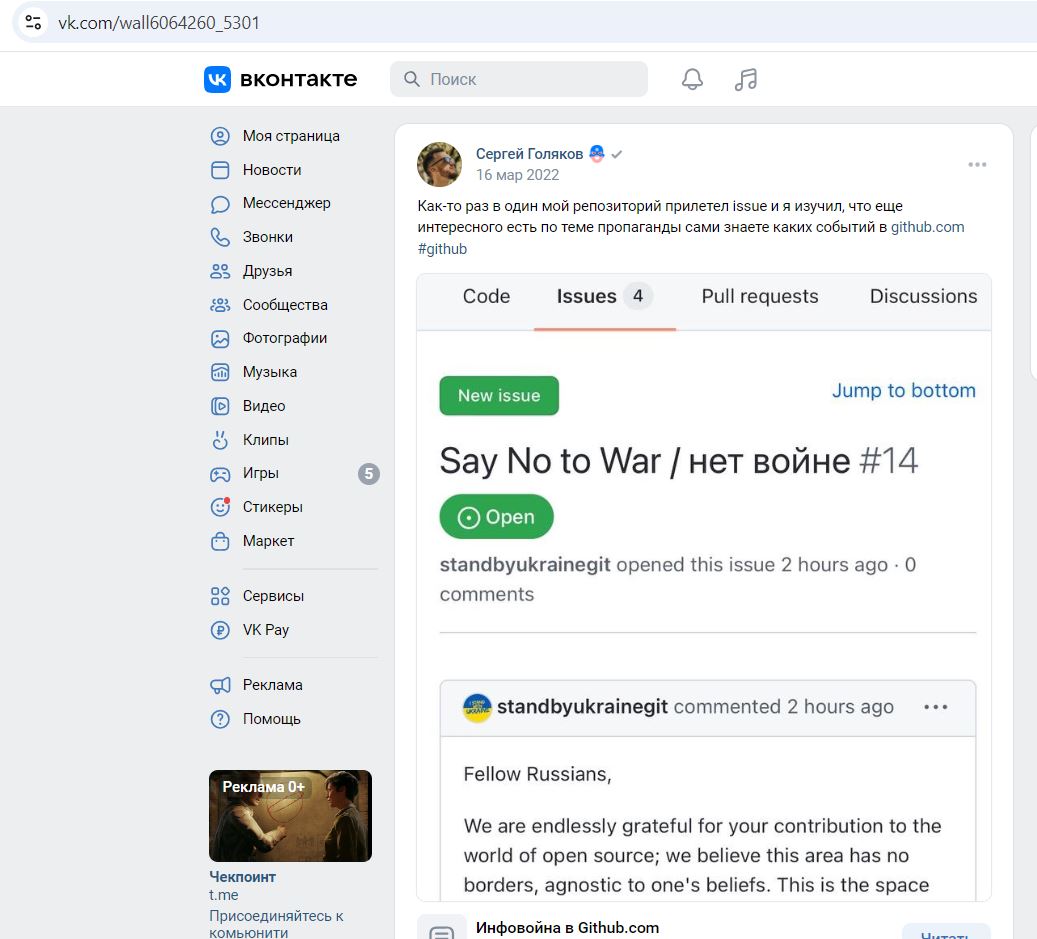Click the site settings icon in address bar

[33, 22]
